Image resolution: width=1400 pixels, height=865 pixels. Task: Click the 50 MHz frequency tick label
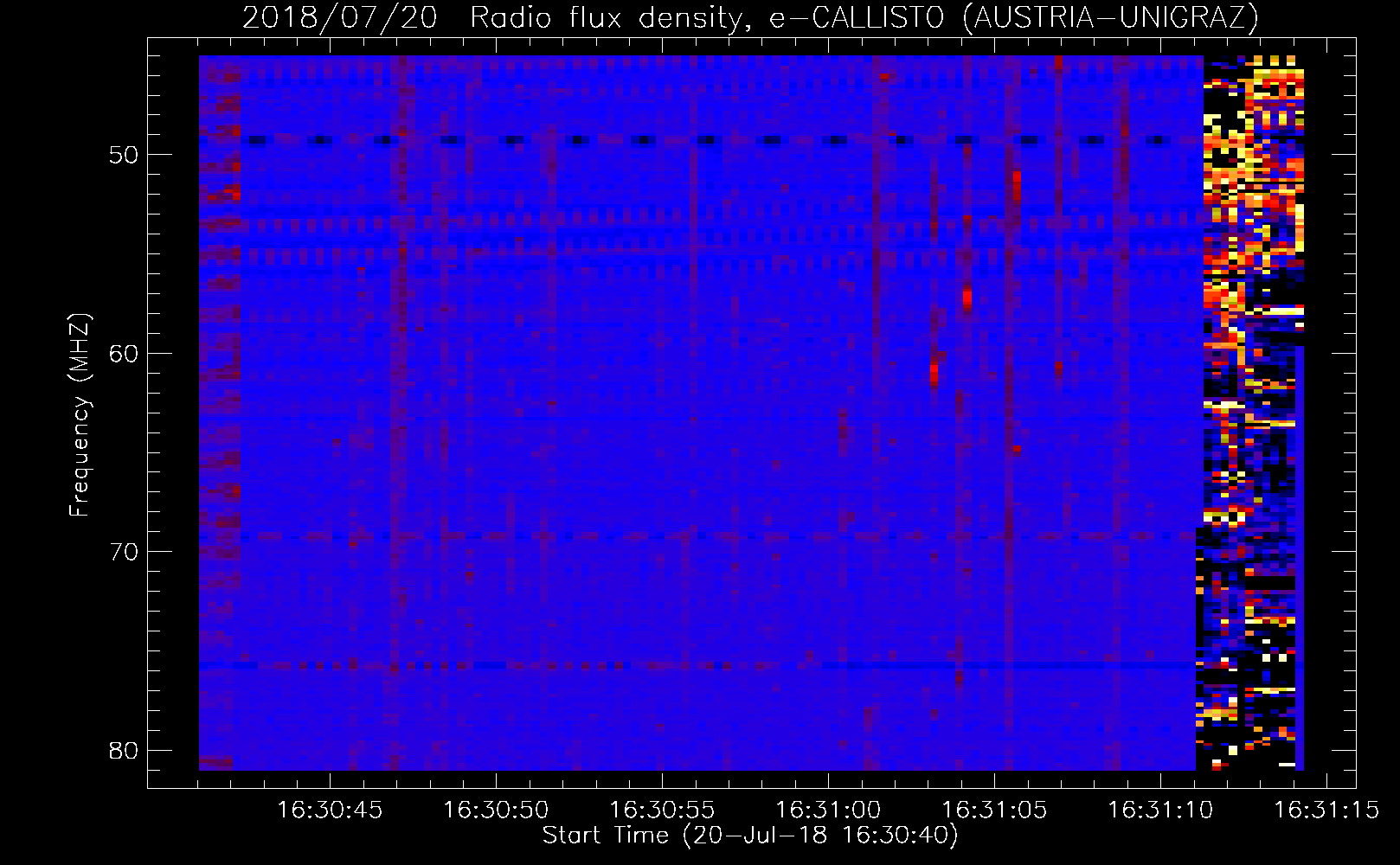pos(124,155)
